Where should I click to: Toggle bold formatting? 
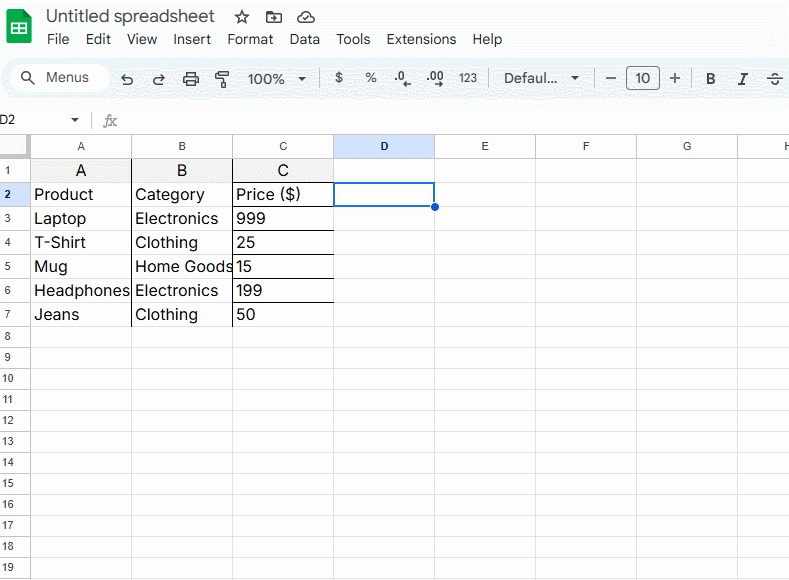711,79
